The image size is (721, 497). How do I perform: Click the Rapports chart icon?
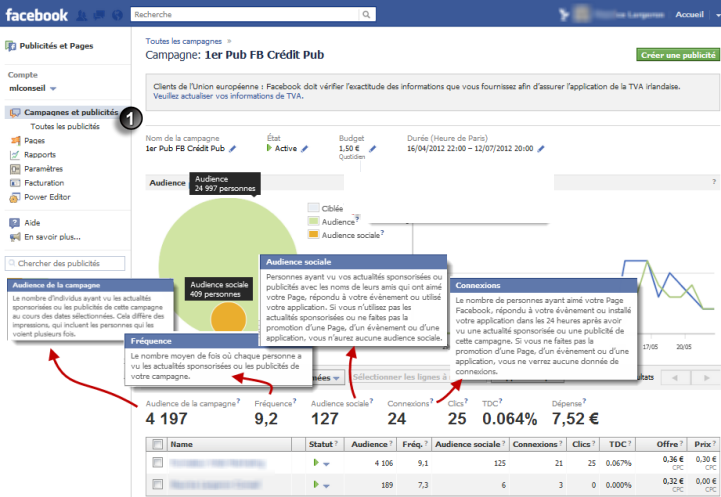coord(15,155)
